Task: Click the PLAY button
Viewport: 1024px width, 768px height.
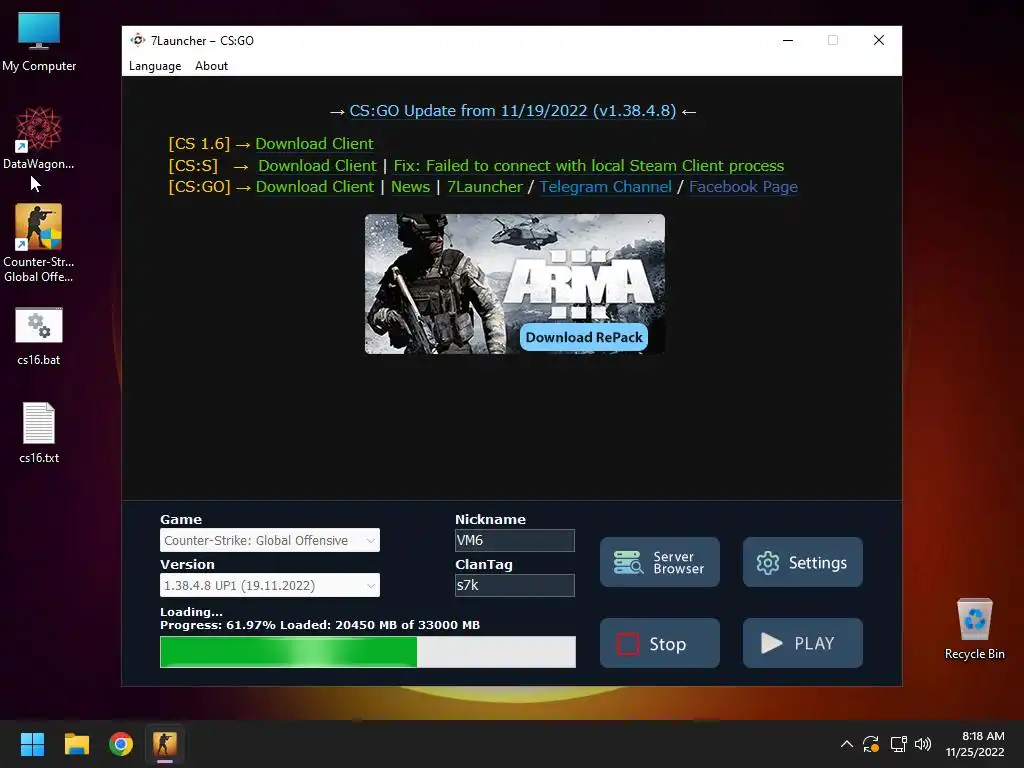Action: pyautogui.click(x=803, y=643)
